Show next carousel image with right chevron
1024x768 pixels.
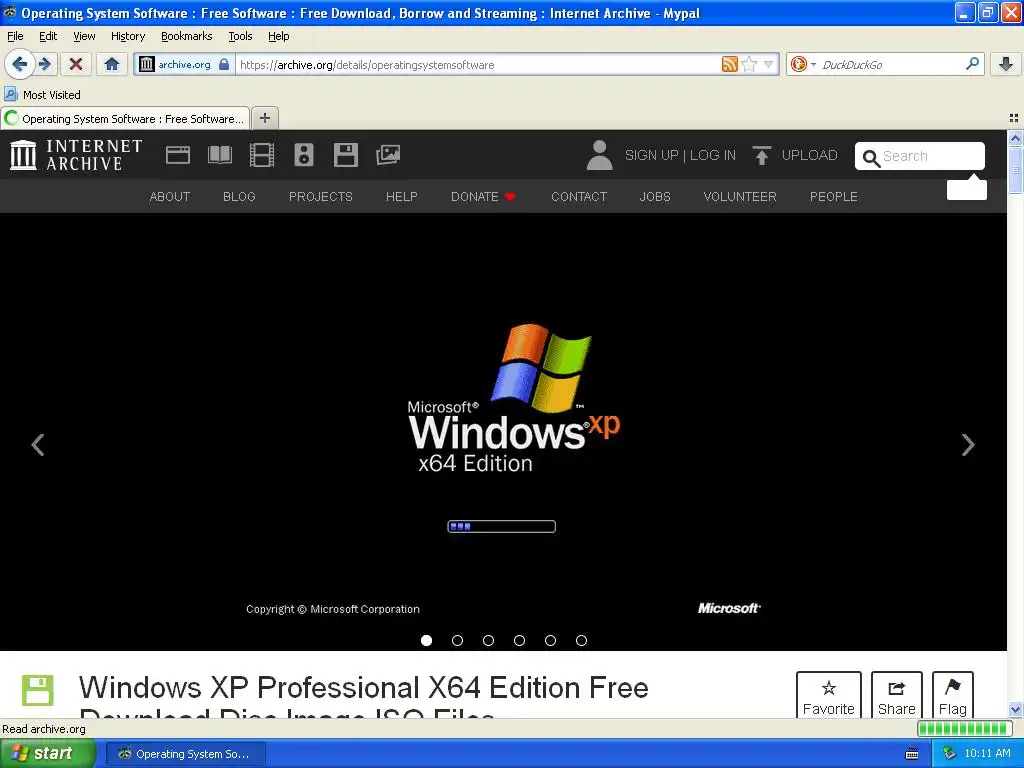(x=968, y=445)
